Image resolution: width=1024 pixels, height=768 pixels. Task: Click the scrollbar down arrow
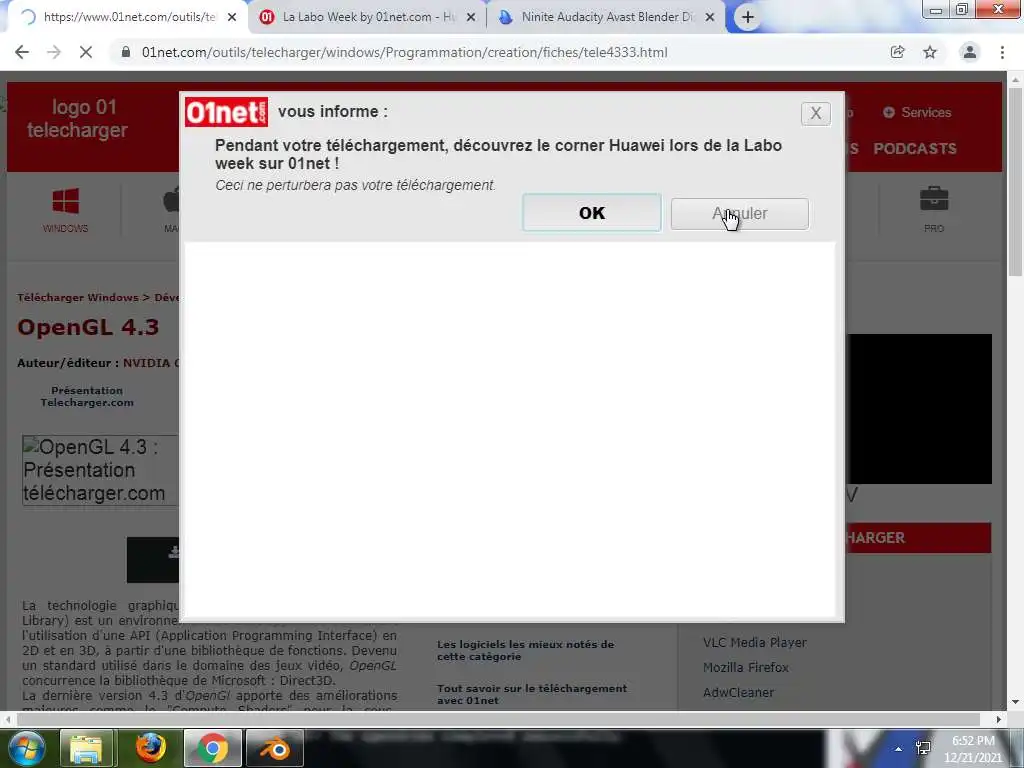1016,703
